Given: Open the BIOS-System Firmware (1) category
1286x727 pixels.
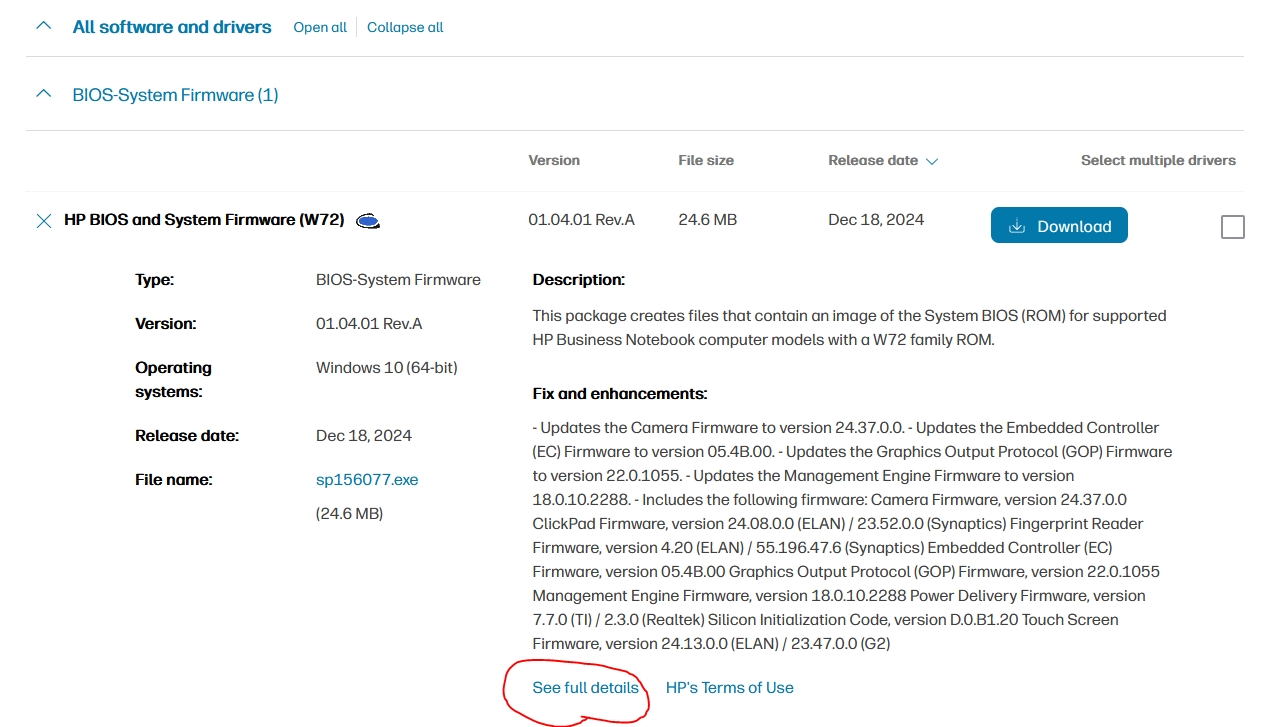Looking at the screenshot, I should pyautogui.click(x=175, y=95).
